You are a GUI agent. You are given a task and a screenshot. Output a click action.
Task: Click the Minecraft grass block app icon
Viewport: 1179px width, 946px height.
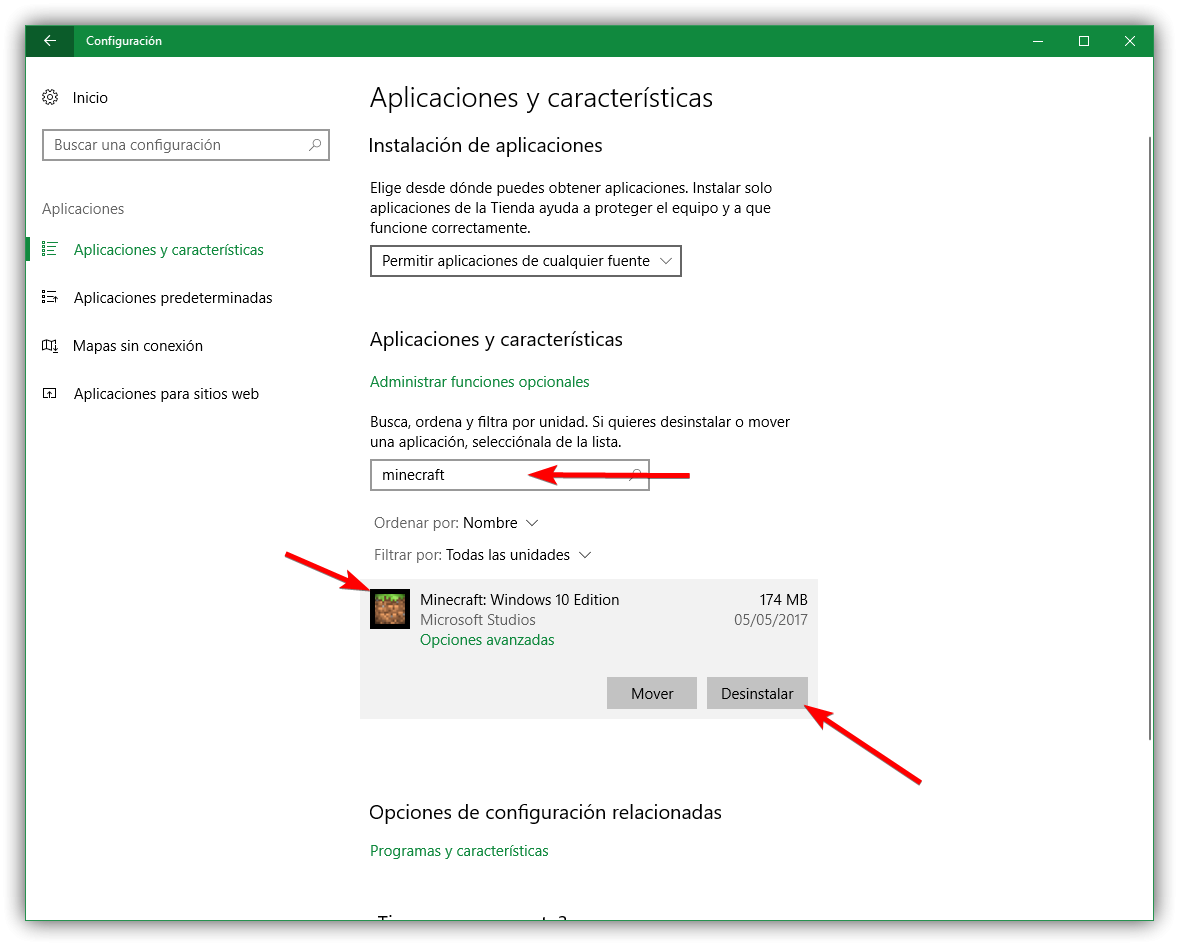[389, 609]
